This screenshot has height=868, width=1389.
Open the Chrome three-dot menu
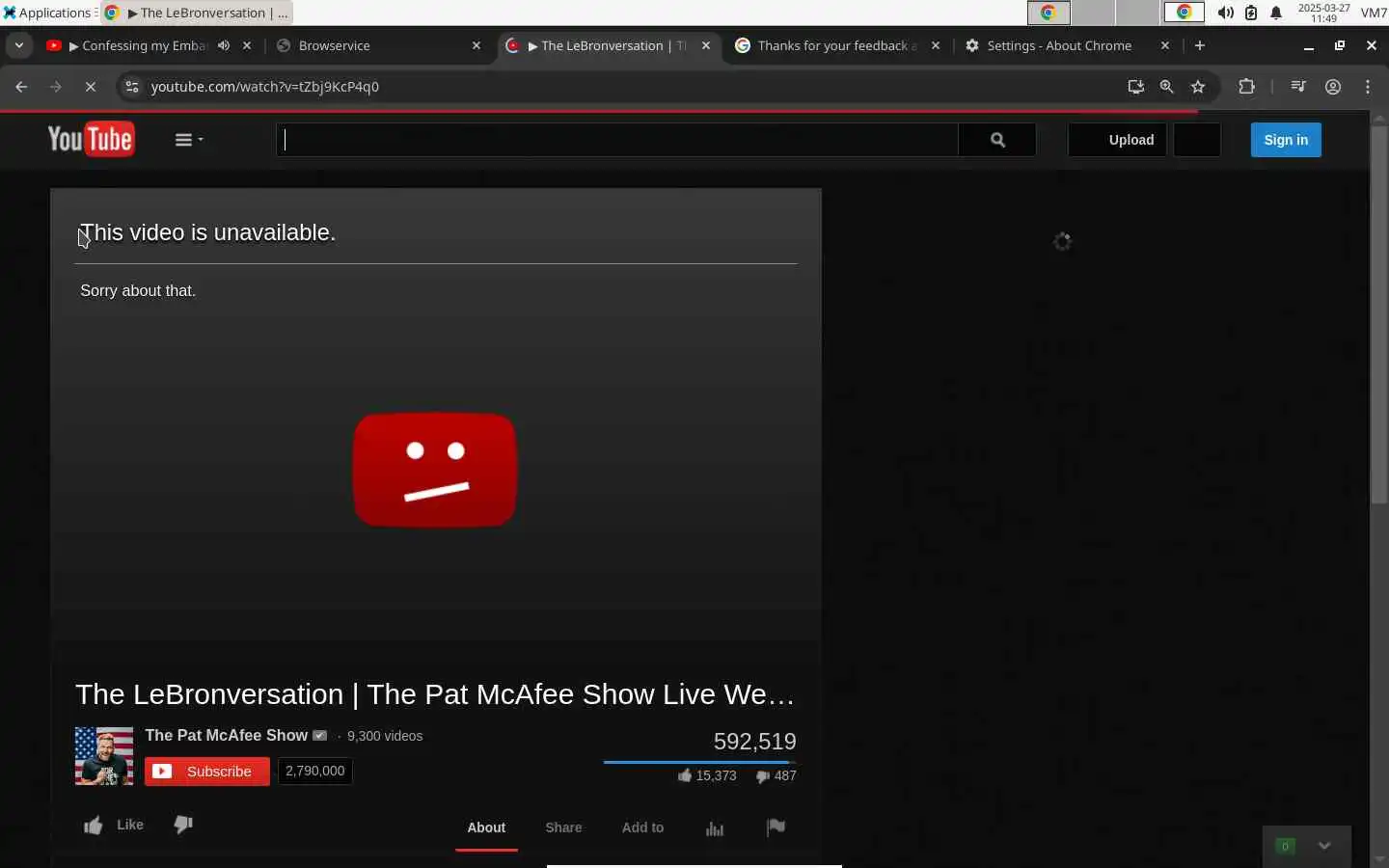(x=1368, y=87)
